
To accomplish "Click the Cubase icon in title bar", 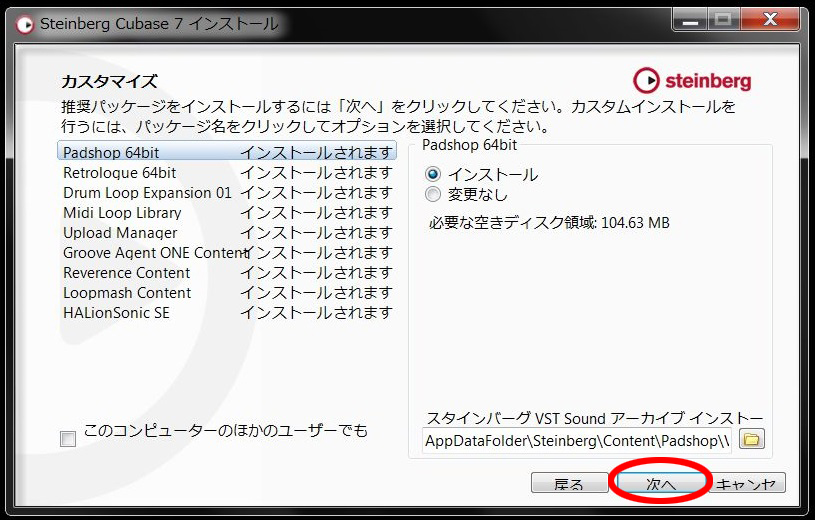I will pos(24,24).
